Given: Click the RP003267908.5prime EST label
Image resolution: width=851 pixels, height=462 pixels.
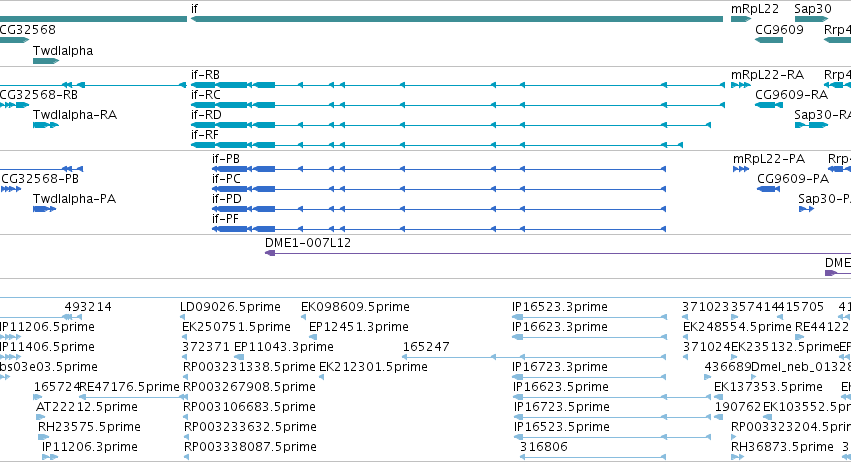Looking at the screenshot, I should (249, 387).
